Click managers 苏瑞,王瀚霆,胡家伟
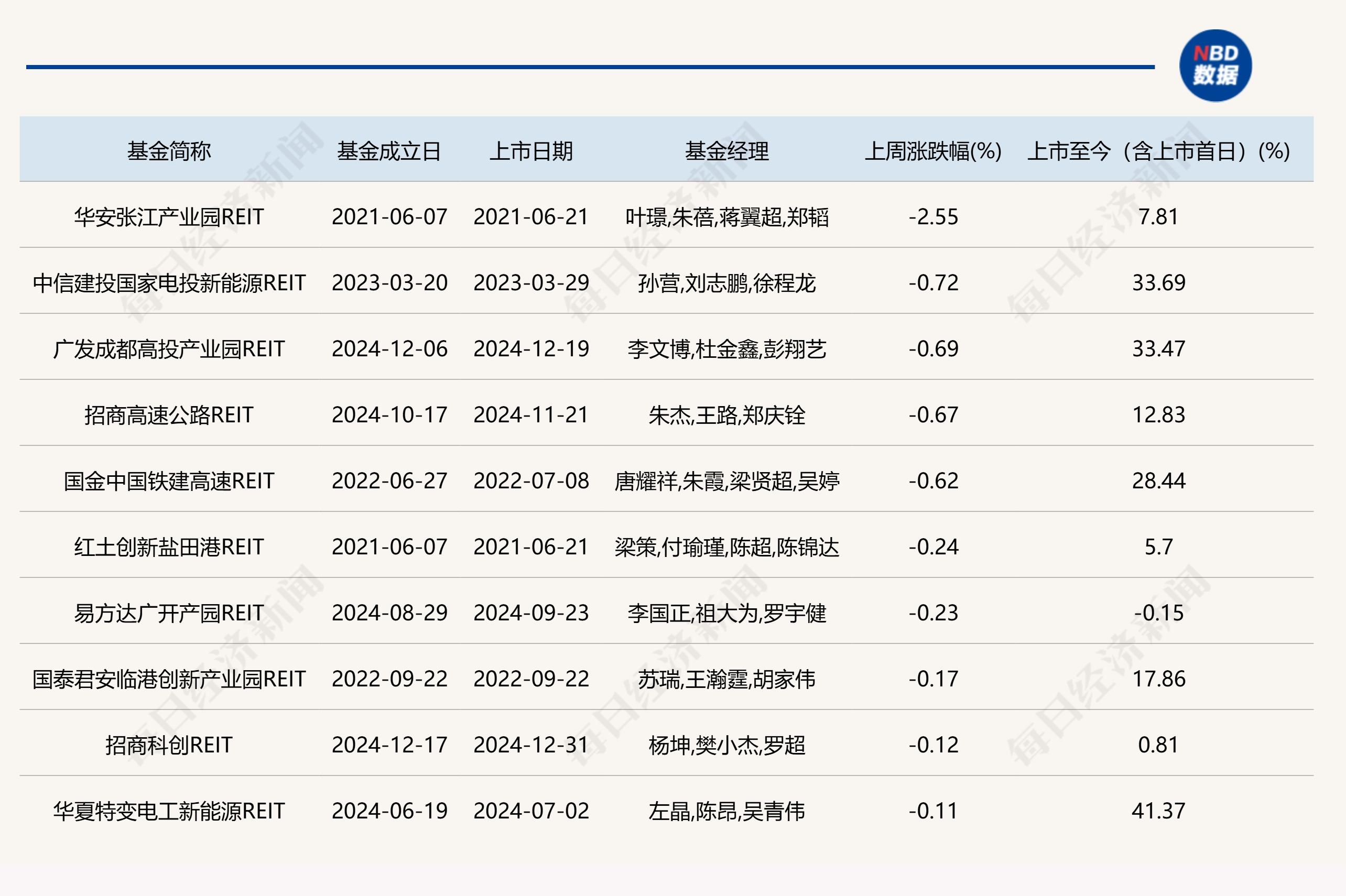 click(x=726, y=679)
